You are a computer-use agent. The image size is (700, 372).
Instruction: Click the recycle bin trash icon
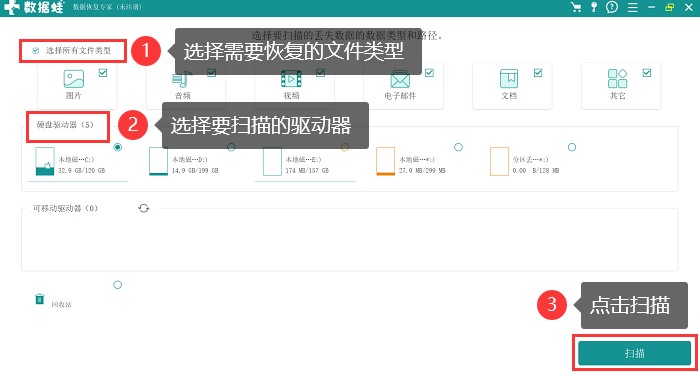point(40,299)
